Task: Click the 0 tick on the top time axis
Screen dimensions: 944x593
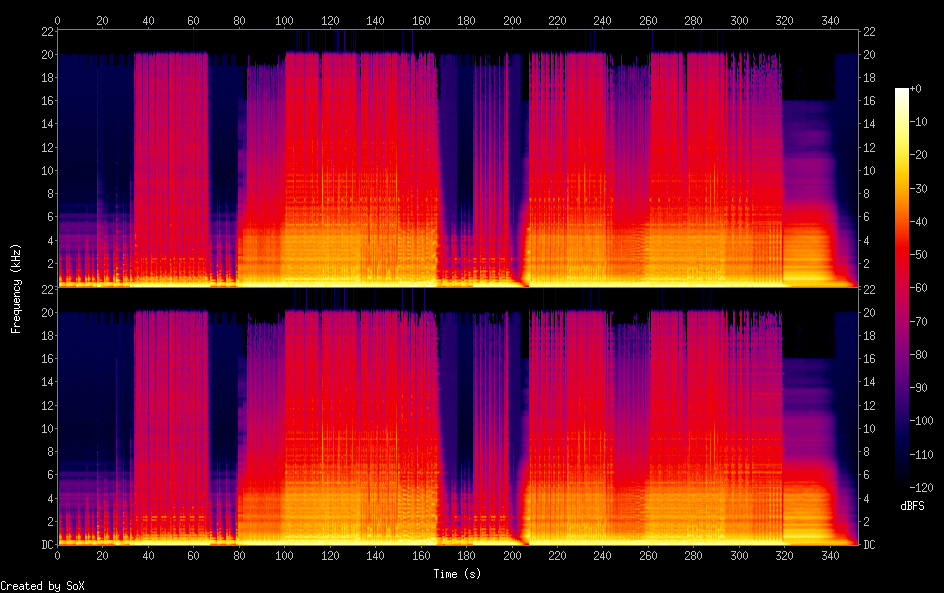Action: tap(58, 20)
